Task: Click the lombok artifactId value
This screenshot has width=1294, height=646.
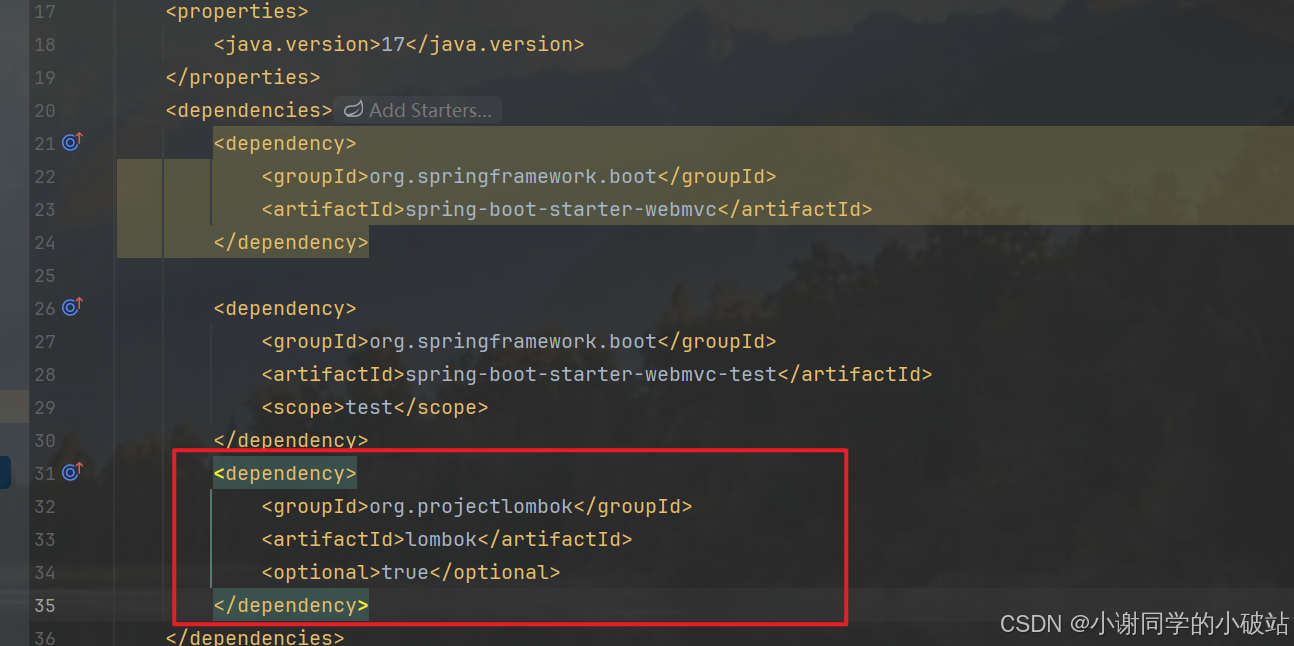Action: pyautogui.click(x=441, y=539)
